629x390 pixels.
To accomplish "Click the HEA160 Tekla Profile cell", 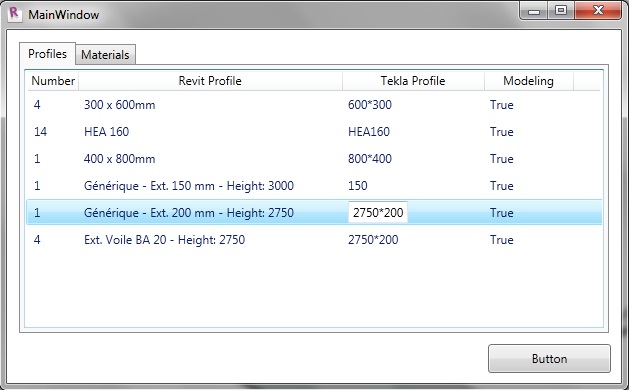I will (x=369, y=132).
